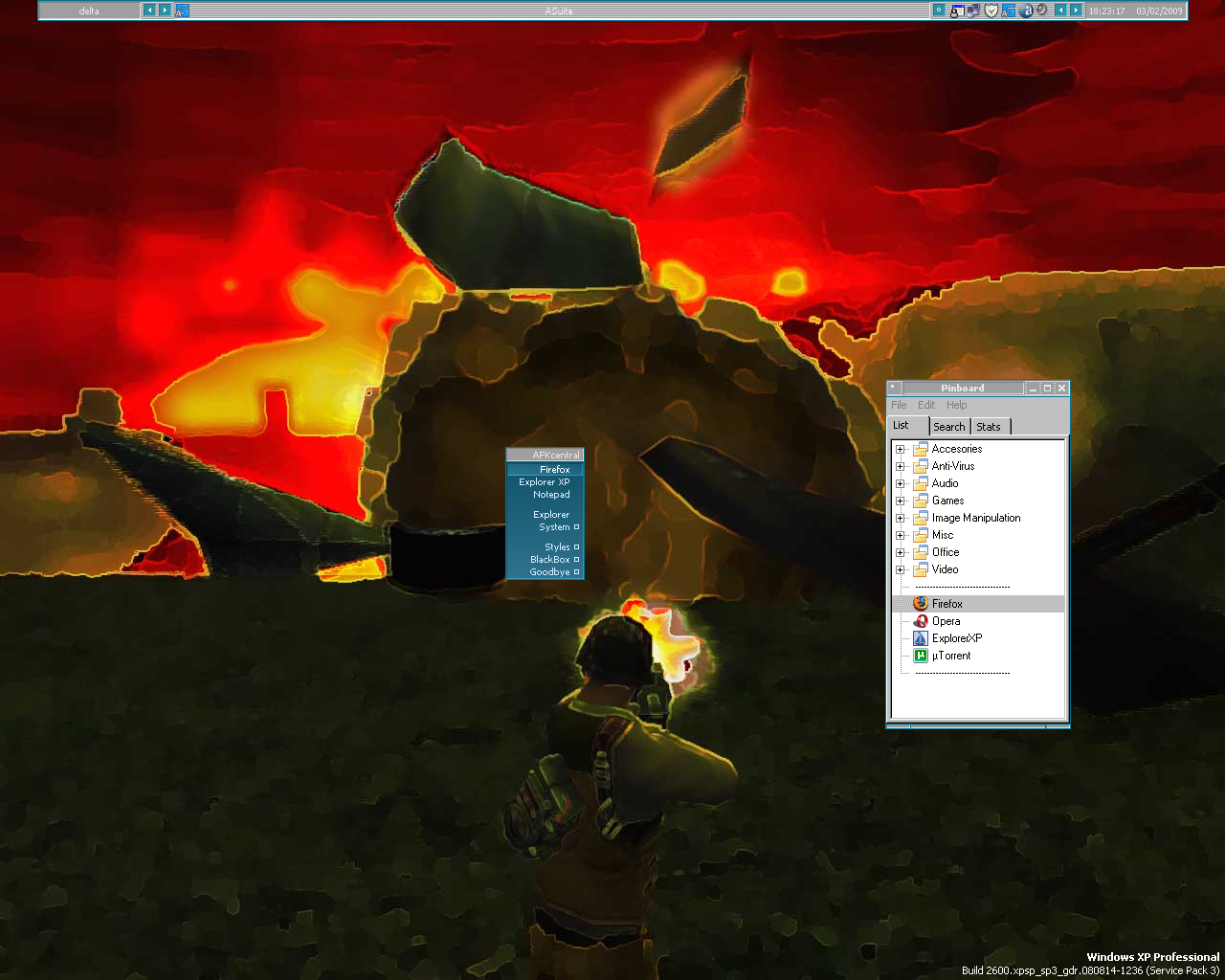
Task: Click the green µTorrent icon
Action: tap(921, 656)
